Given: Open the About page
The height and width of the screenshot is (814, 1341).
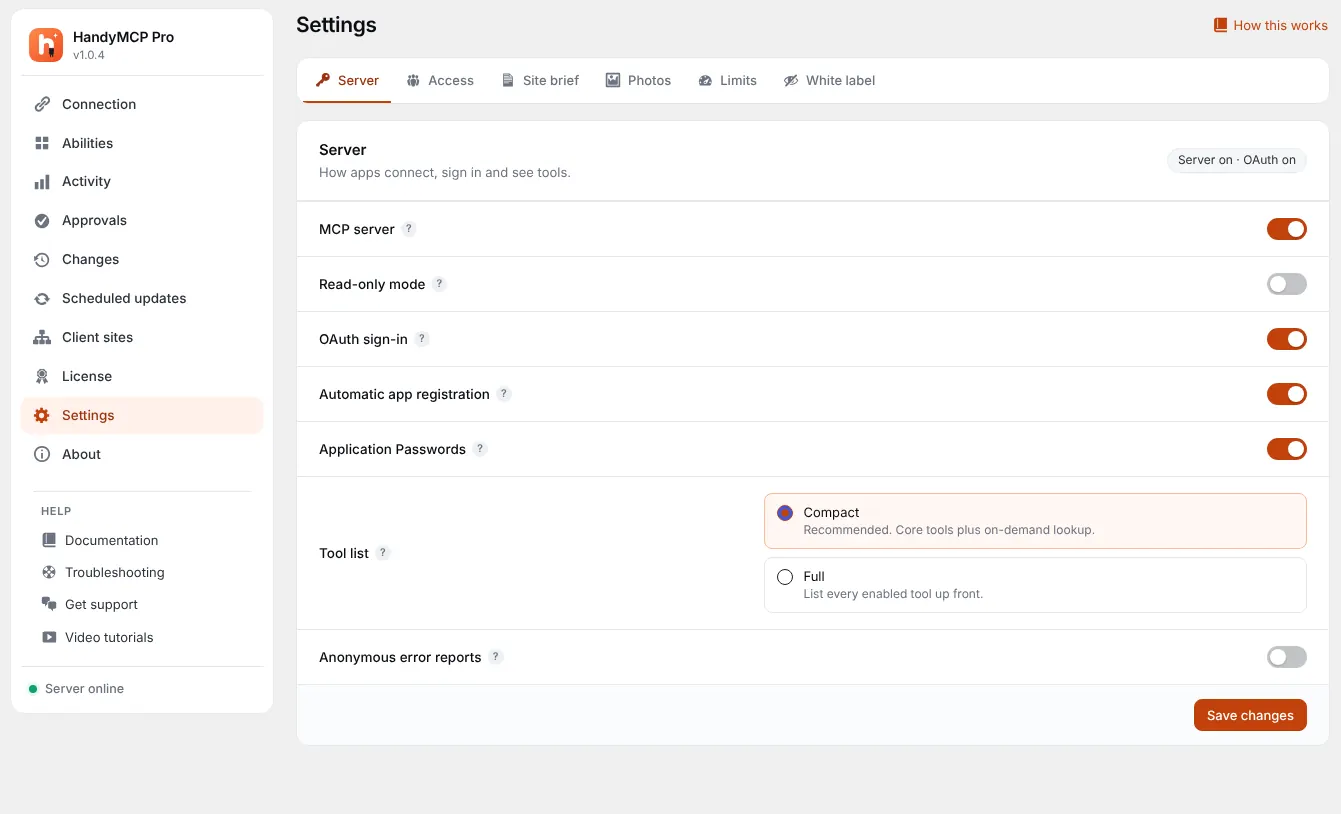Looking at the screenshot, I should [x=142, y=455].
